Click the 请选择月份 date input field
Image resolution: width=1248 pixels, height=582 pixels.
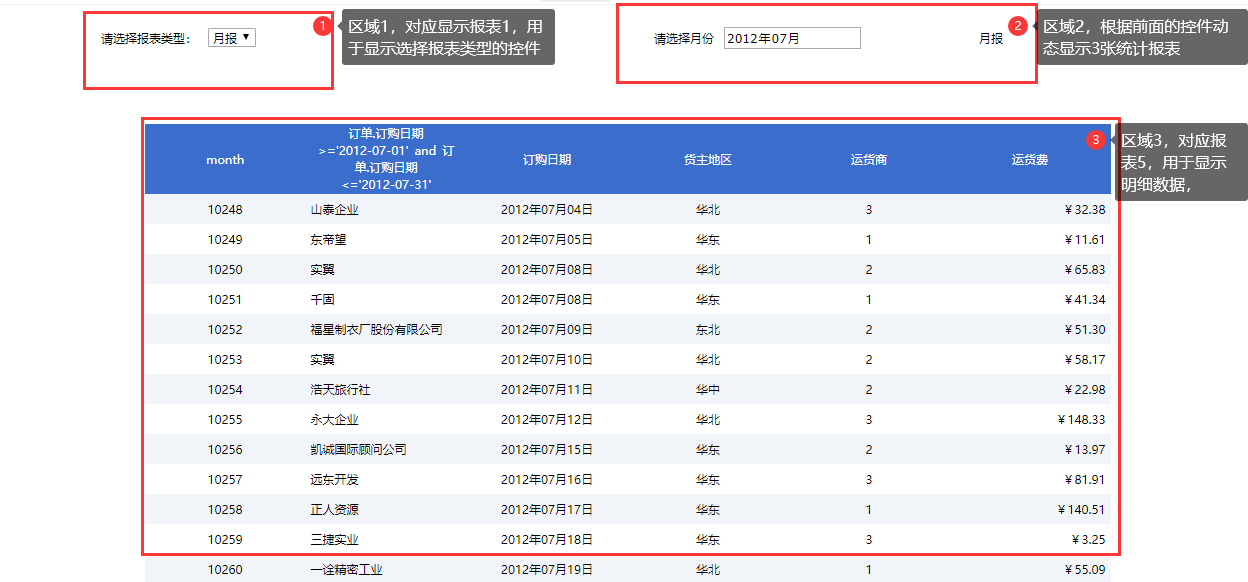pyautogui.click(x=791, y=38)
